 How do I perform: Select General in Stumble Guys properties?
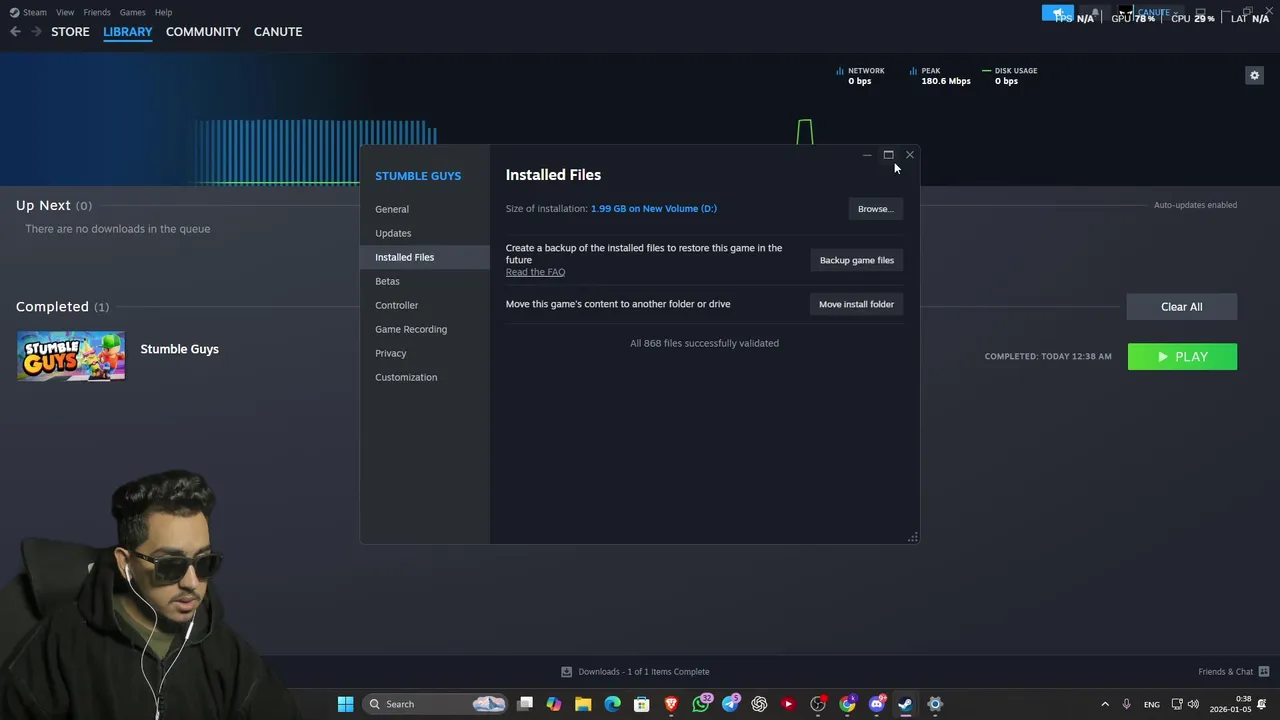(x=425, y=209)
